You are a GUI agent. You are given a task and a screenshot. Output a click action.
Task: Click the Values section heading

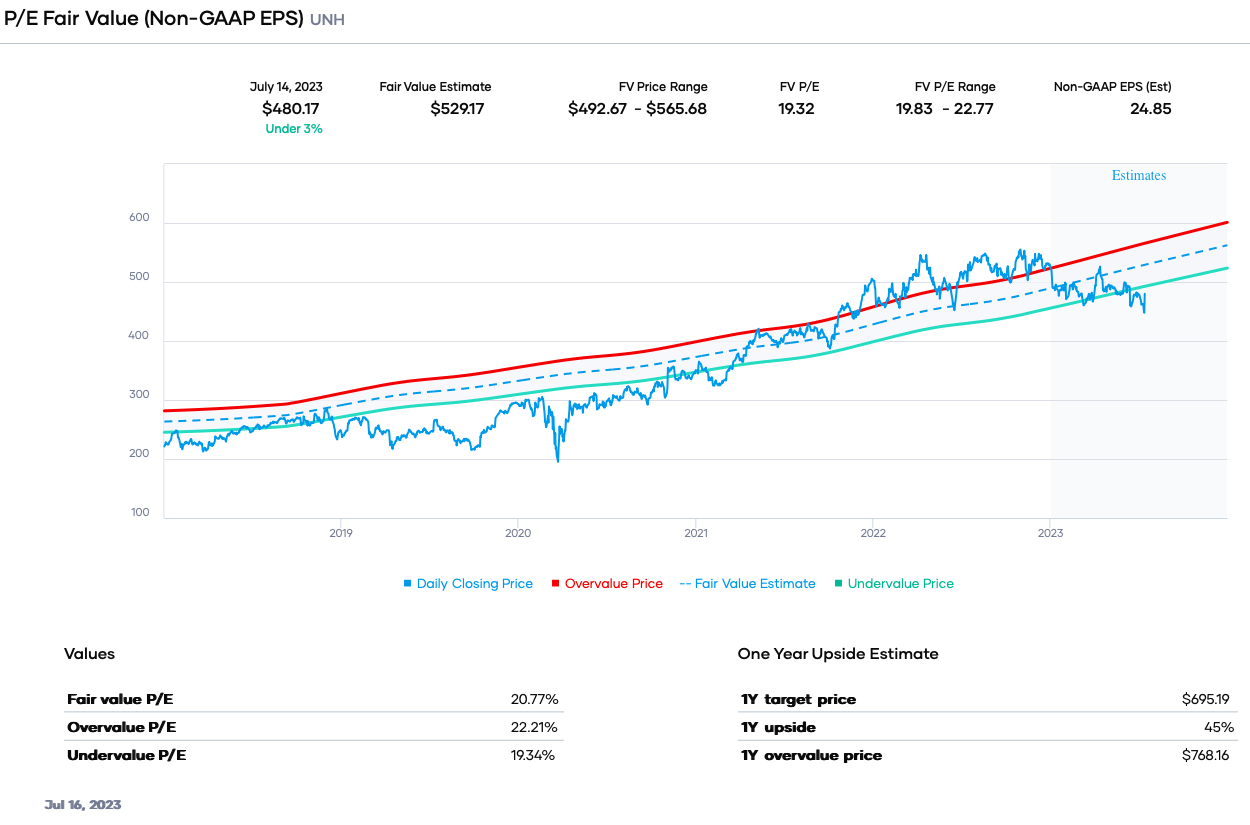90,654
